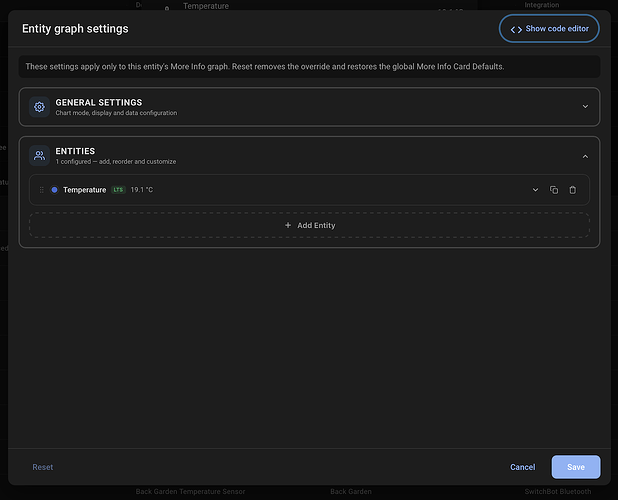The image size is (618, 500).
Task: Click the Temperature entity name
Action: coord(84,190)
